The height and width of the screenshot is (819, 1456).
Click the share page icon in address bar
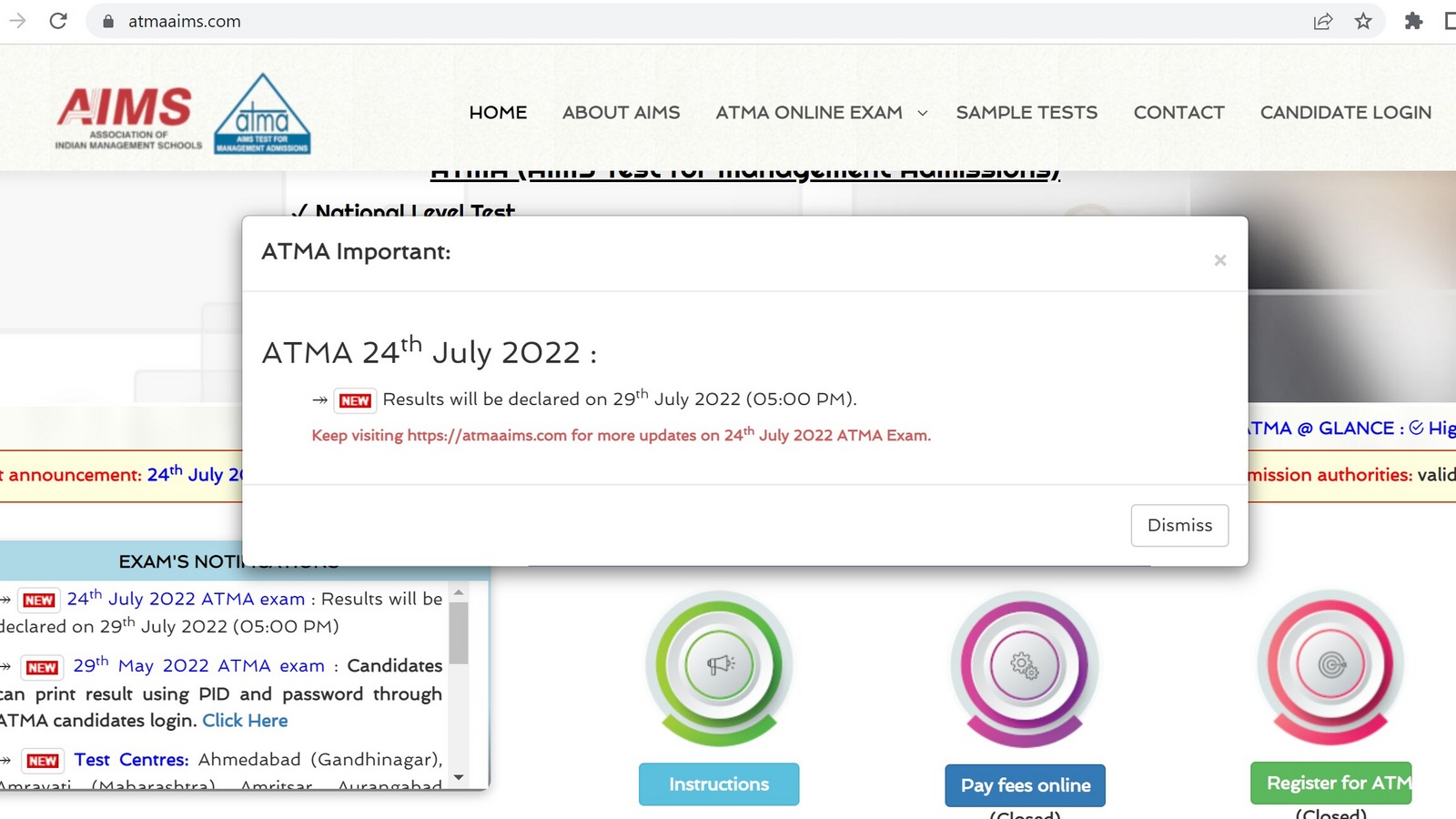(x=1323, y=21)
